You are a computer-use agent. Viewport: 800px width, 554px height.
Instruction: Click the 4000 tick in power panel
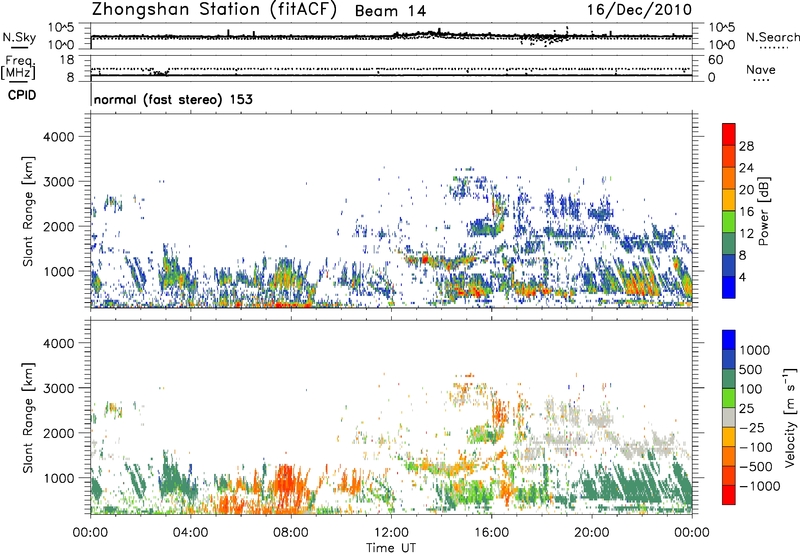tap(59, 137)
